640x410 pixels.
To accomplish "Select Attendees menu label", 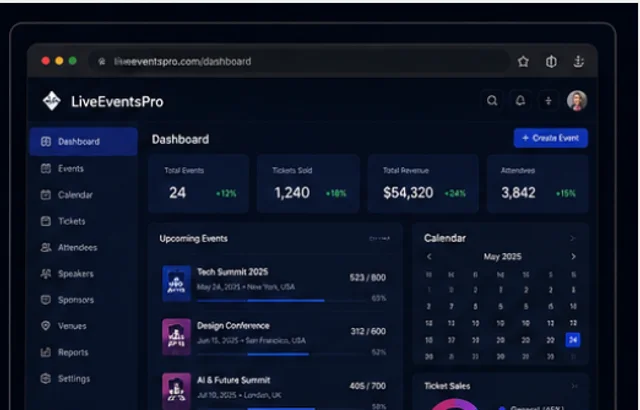I will click(78, 247).
